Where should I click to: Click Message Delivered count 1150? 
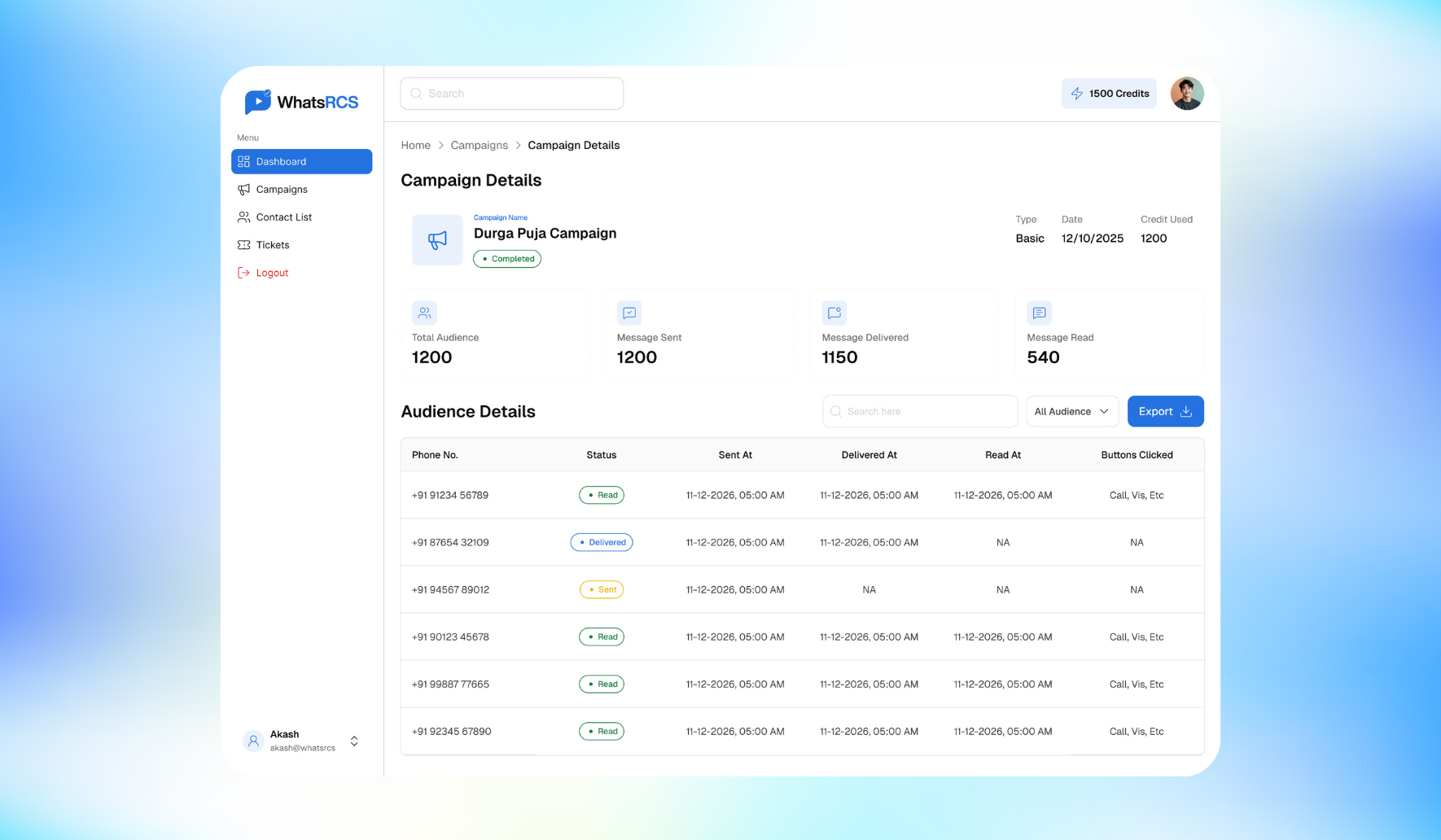tap(840, 357)
